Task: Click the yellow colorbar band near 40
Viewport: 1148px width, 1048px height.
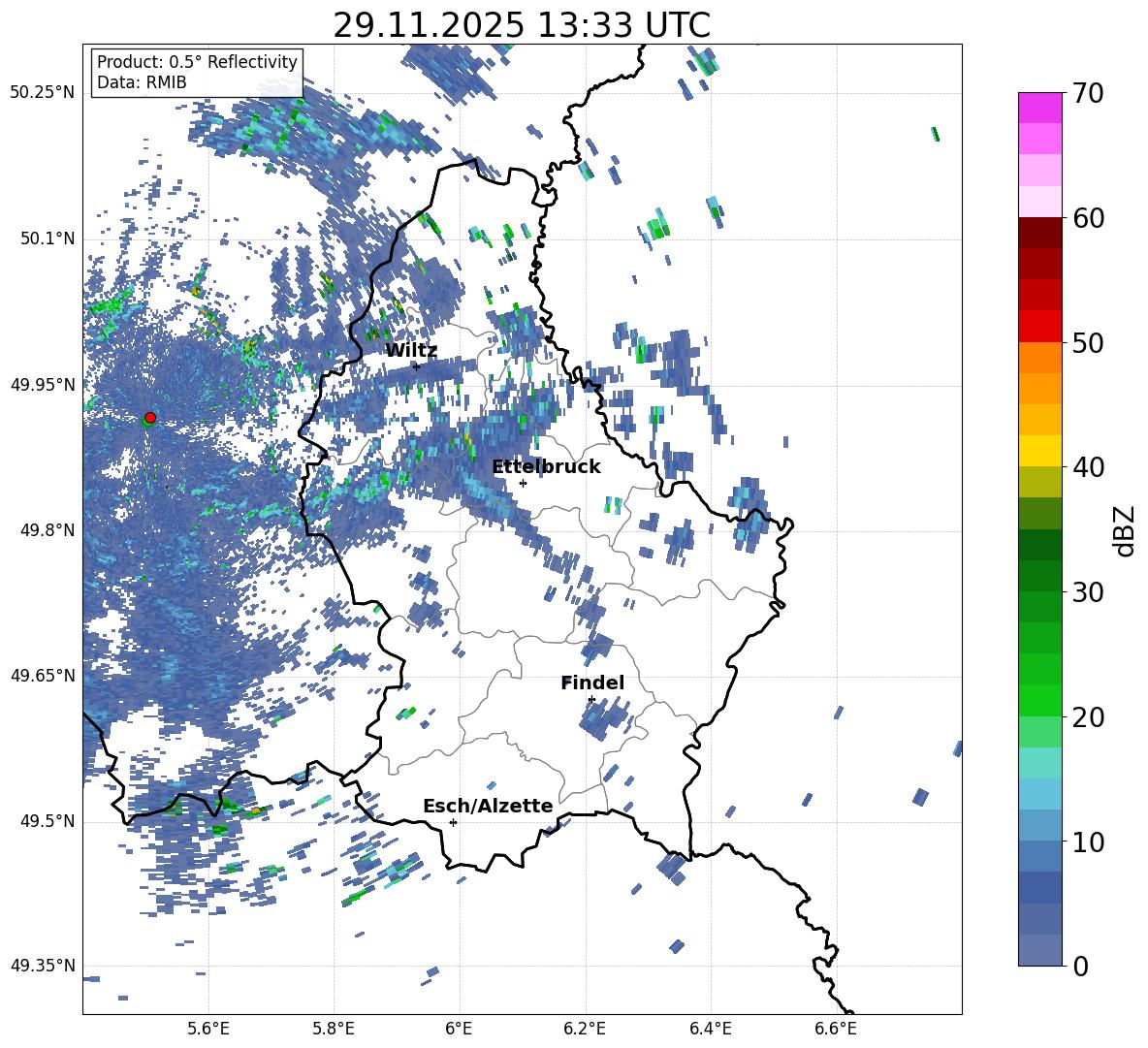Action: click(1039, 451)
